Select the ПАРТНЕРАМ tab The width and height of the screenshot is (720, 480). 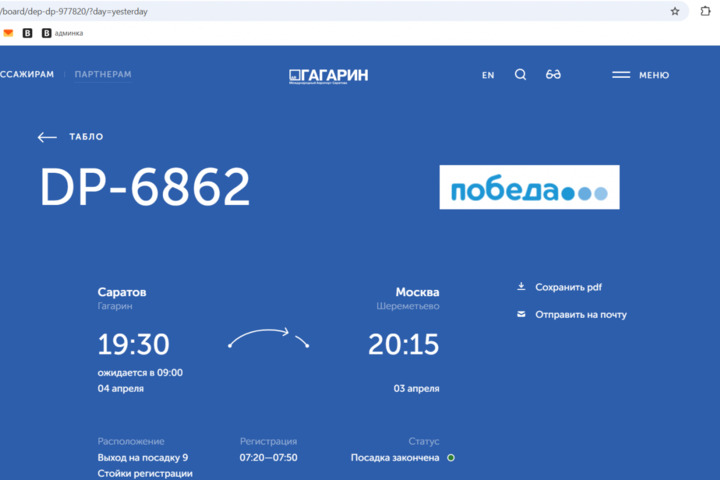pos(103,75)
